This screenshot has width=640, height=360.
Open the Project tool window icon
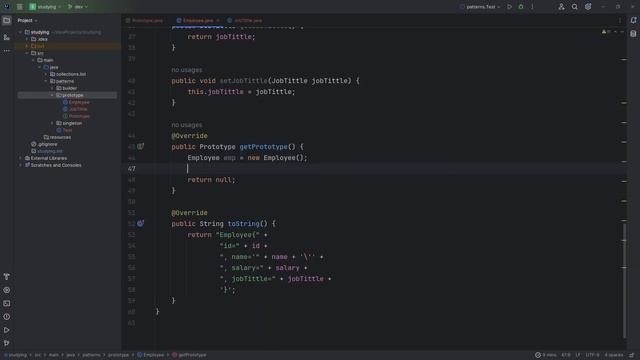[7, 20]
